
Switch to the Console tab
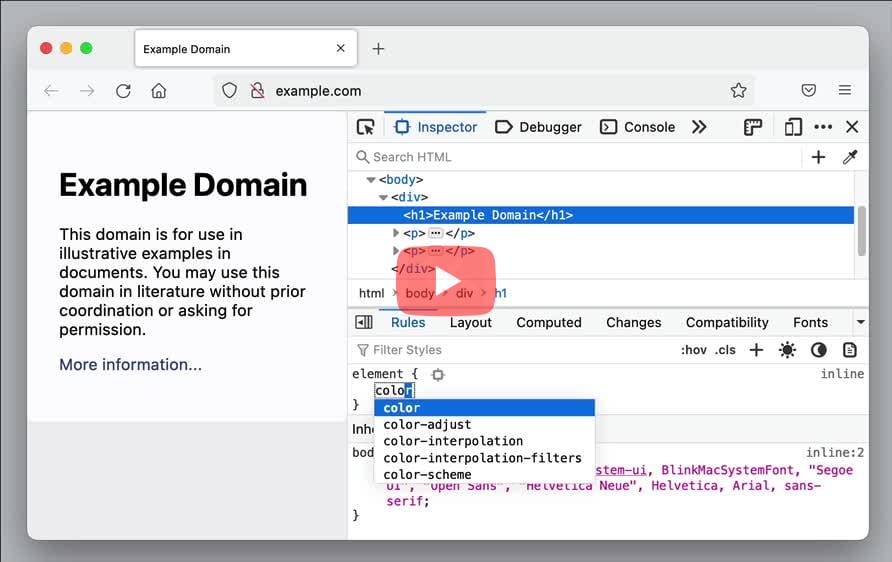(x=638, y=127)
